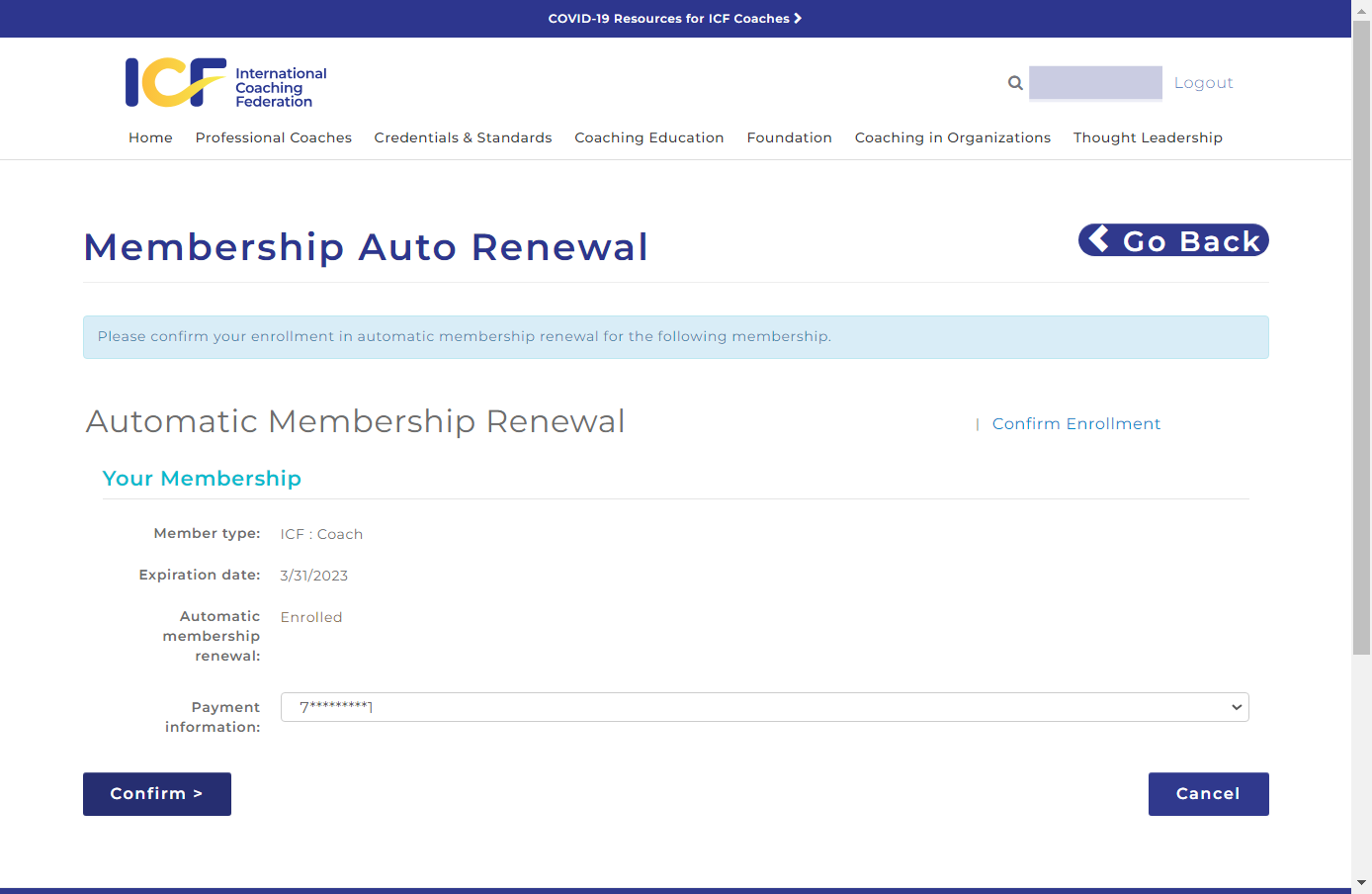
Task: Click the Confirm > button
Action: coord(157,794)
